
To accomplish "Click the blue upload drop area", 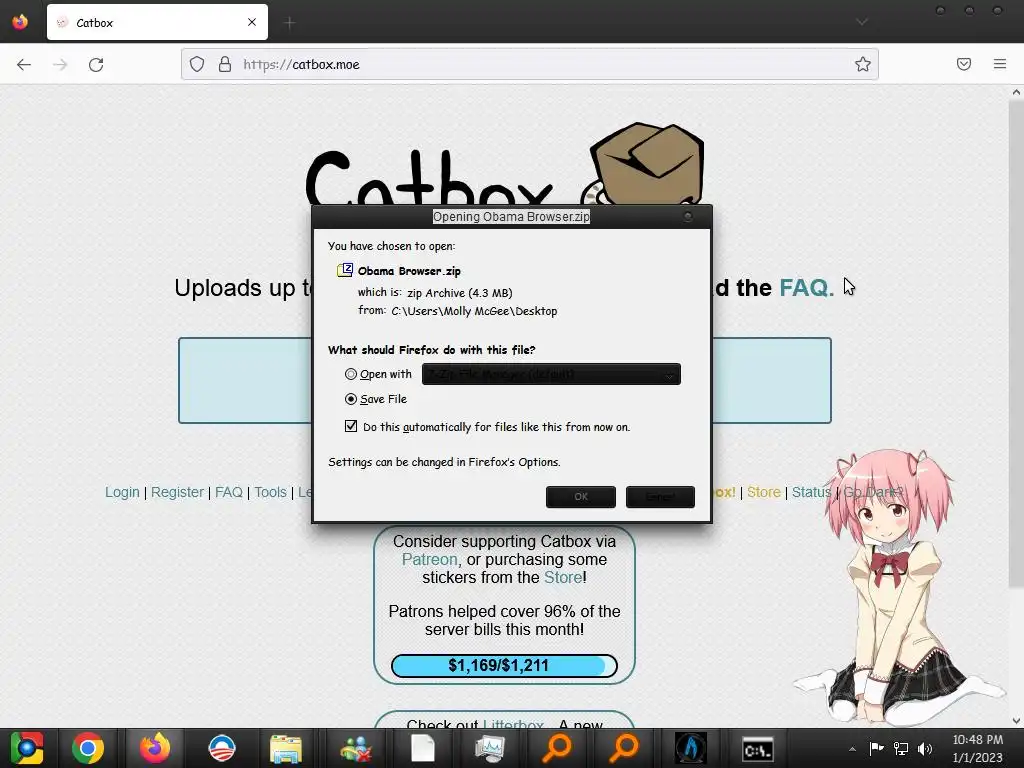I will pyautogui.click(x=505, y=381).
